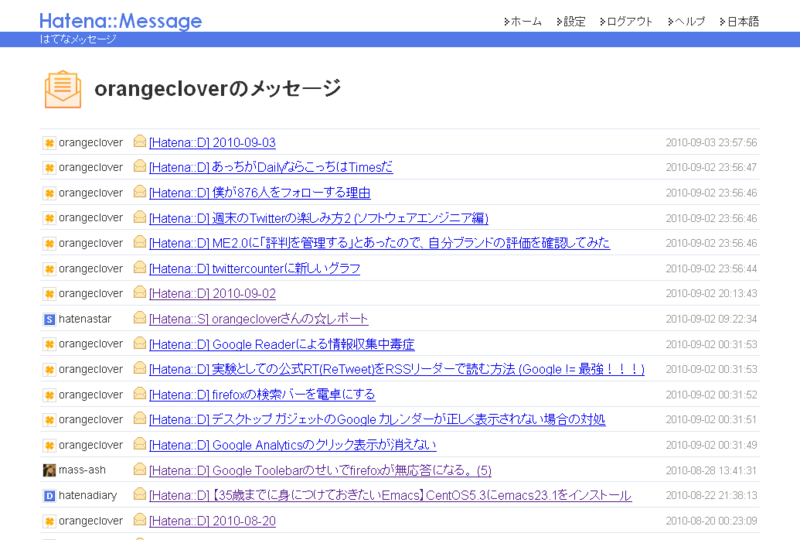Screen dimensions: 800x540
Task: Click sender name hatenastar
Action: click(85, 318)
